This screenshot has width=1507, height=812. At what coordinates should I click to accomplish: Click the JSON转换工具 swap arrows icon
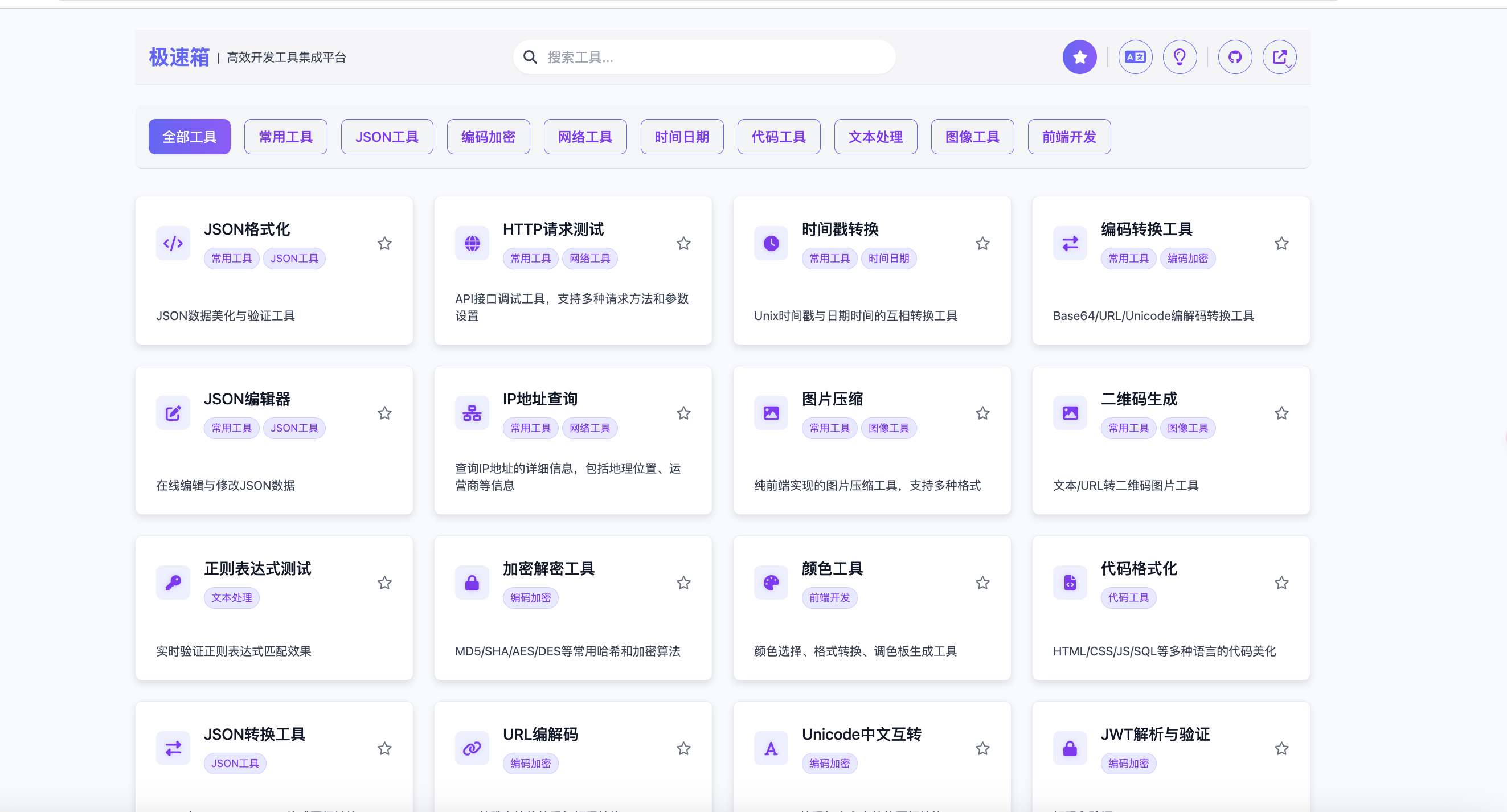click(173, 748)
